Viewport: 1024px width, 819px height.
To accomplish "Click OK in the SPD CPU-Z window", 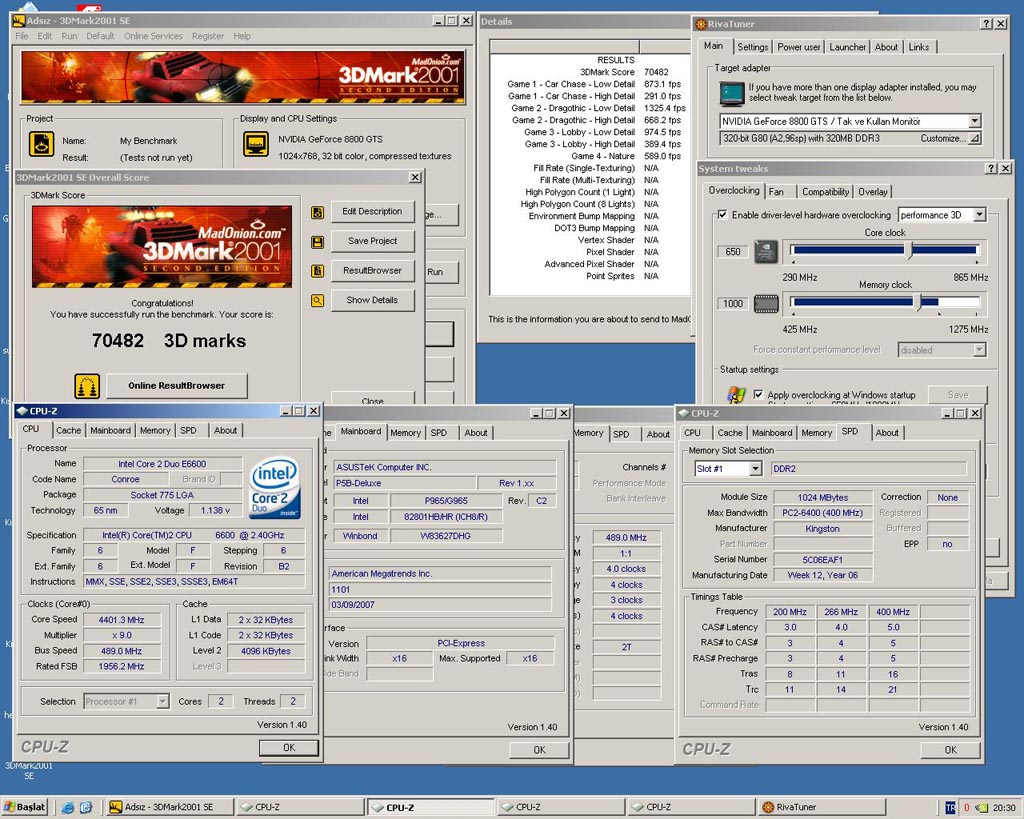I will click(x=950, y=750).
